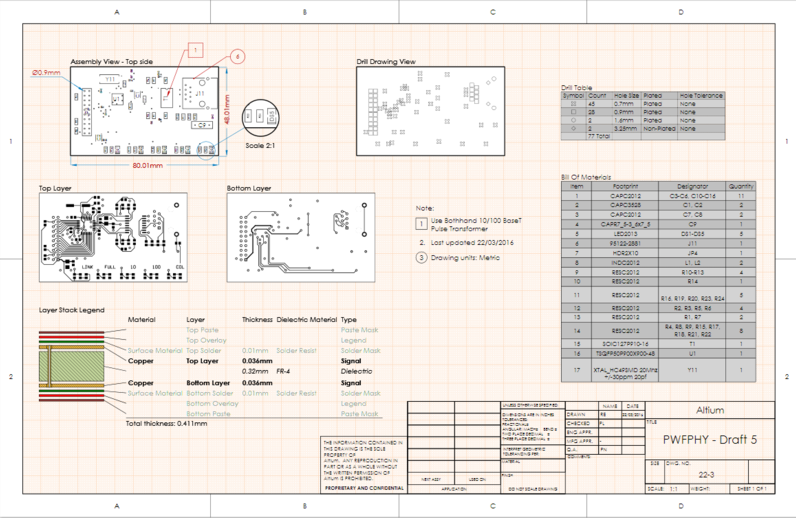This screenshot has height=518, width=796.
Task: Click the 'DRAWN' row in title block
Action: click(605, 414)
